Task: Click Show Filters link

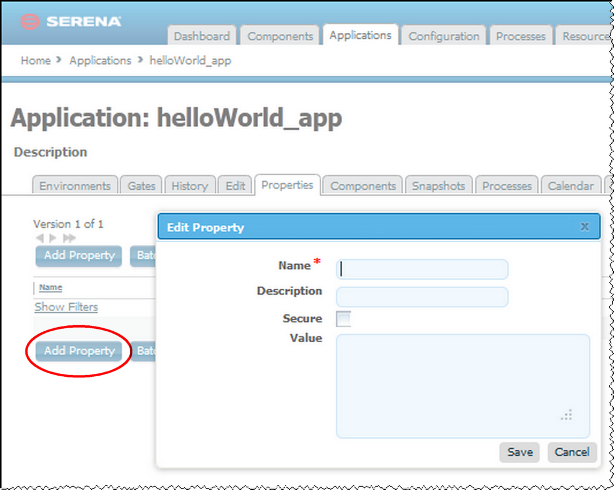Action: 66,307
